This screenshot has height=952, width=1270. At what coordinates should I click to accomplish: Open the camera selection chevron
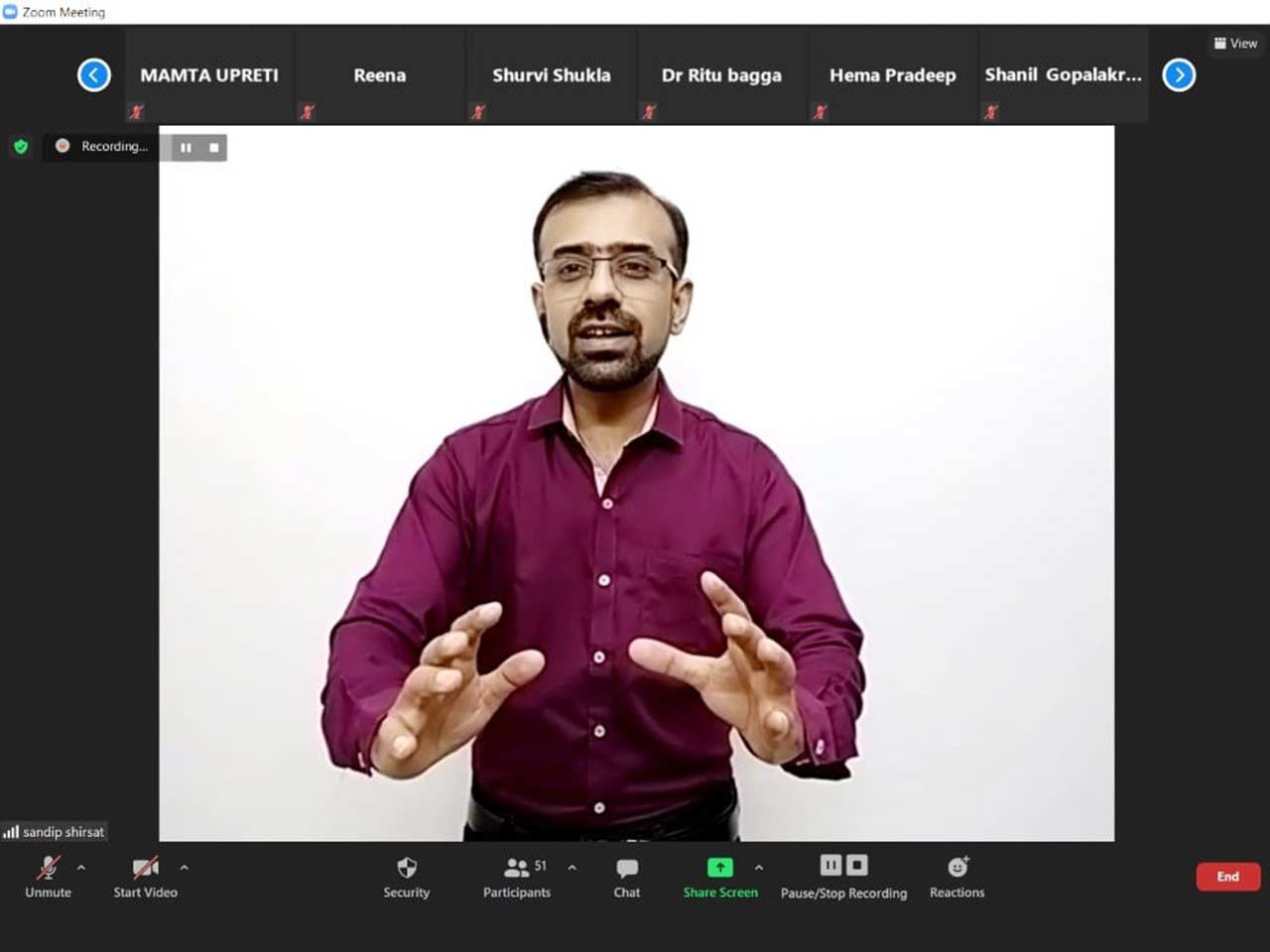(x=184, y=867)
